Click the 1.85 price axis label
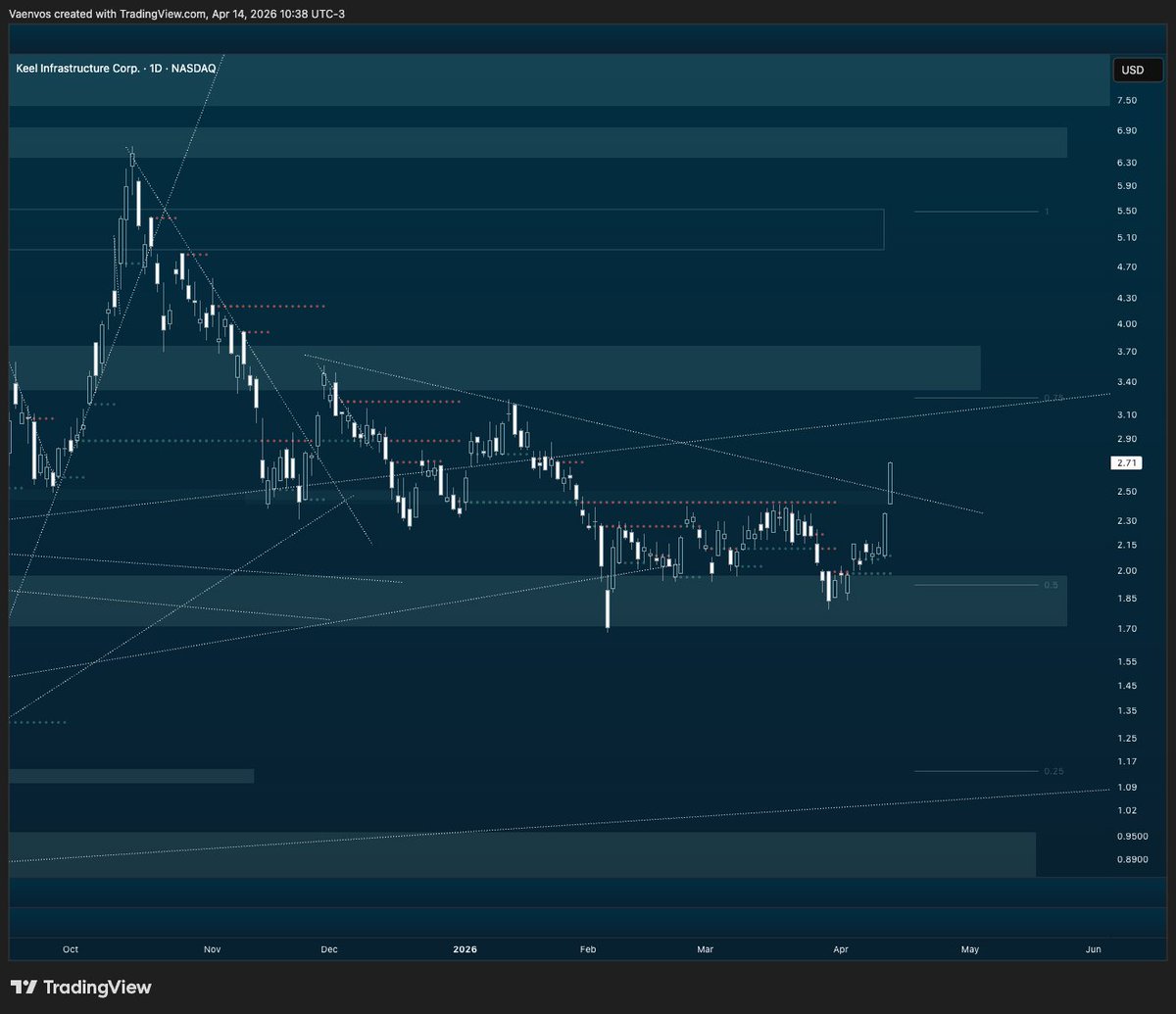Screen dimensions: 1176x1014 [1126, 599]
